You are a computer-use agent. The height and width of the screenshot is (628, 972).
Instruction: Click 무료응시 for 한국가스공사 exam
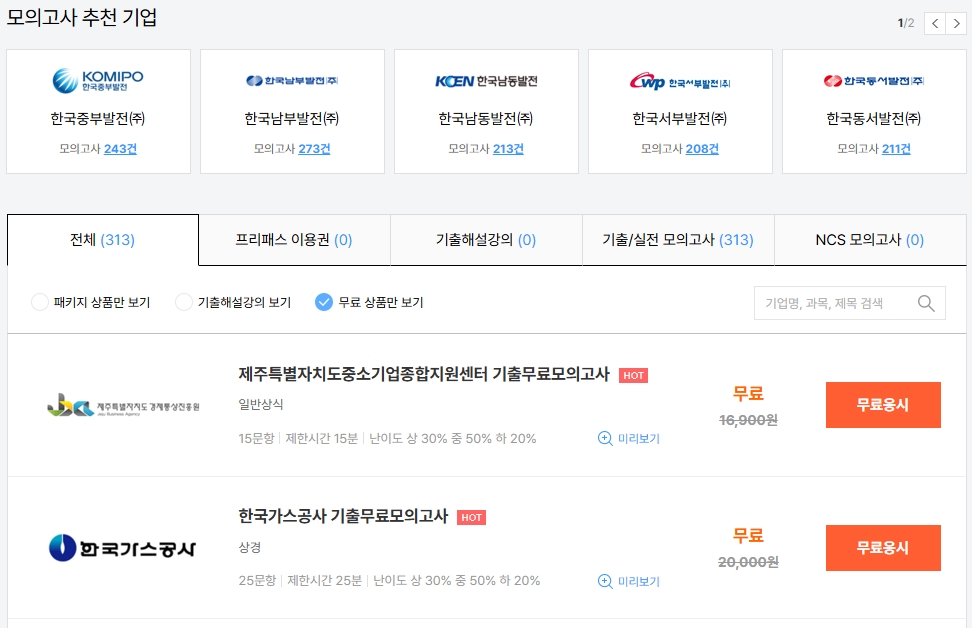883,548
